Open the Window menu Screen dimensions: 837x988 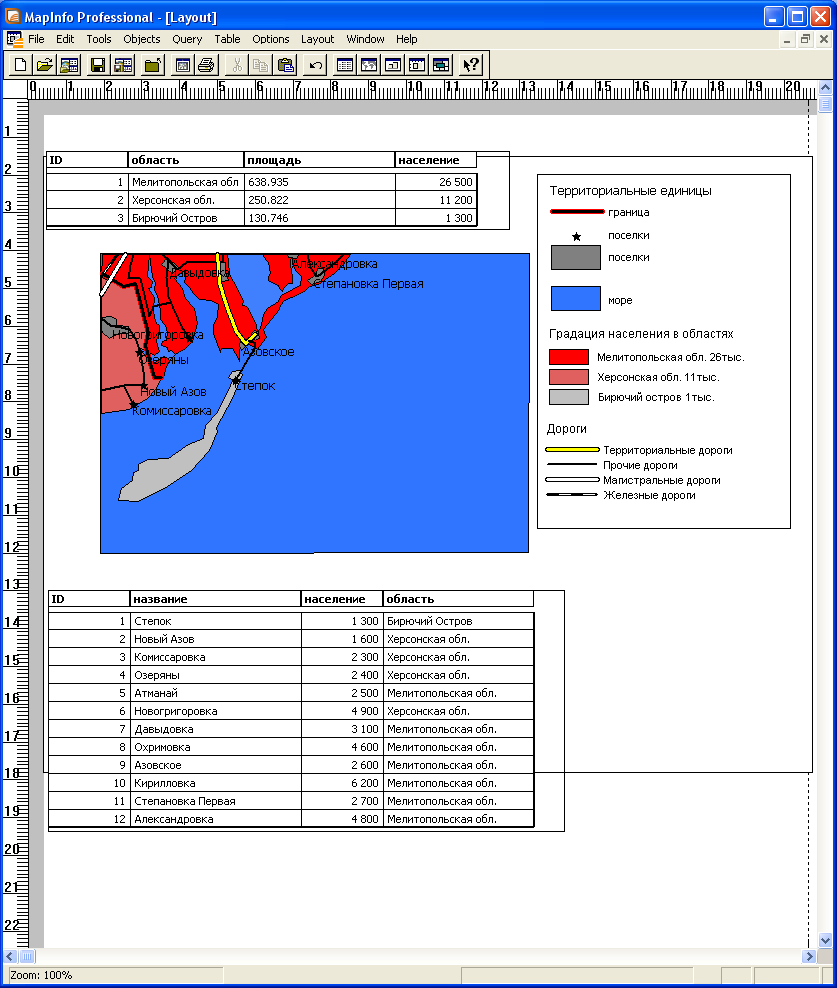click(366, 39)
